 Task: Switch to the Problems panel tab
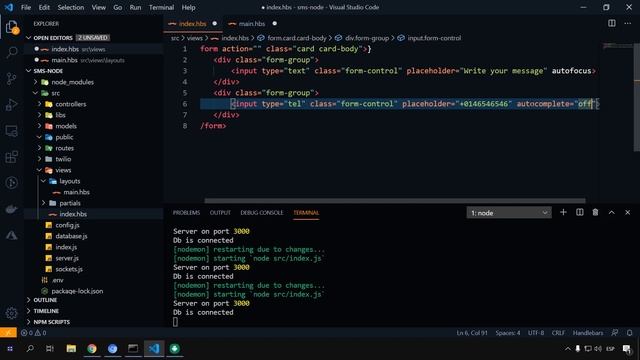pyautogui.click(x=186, y=213)
